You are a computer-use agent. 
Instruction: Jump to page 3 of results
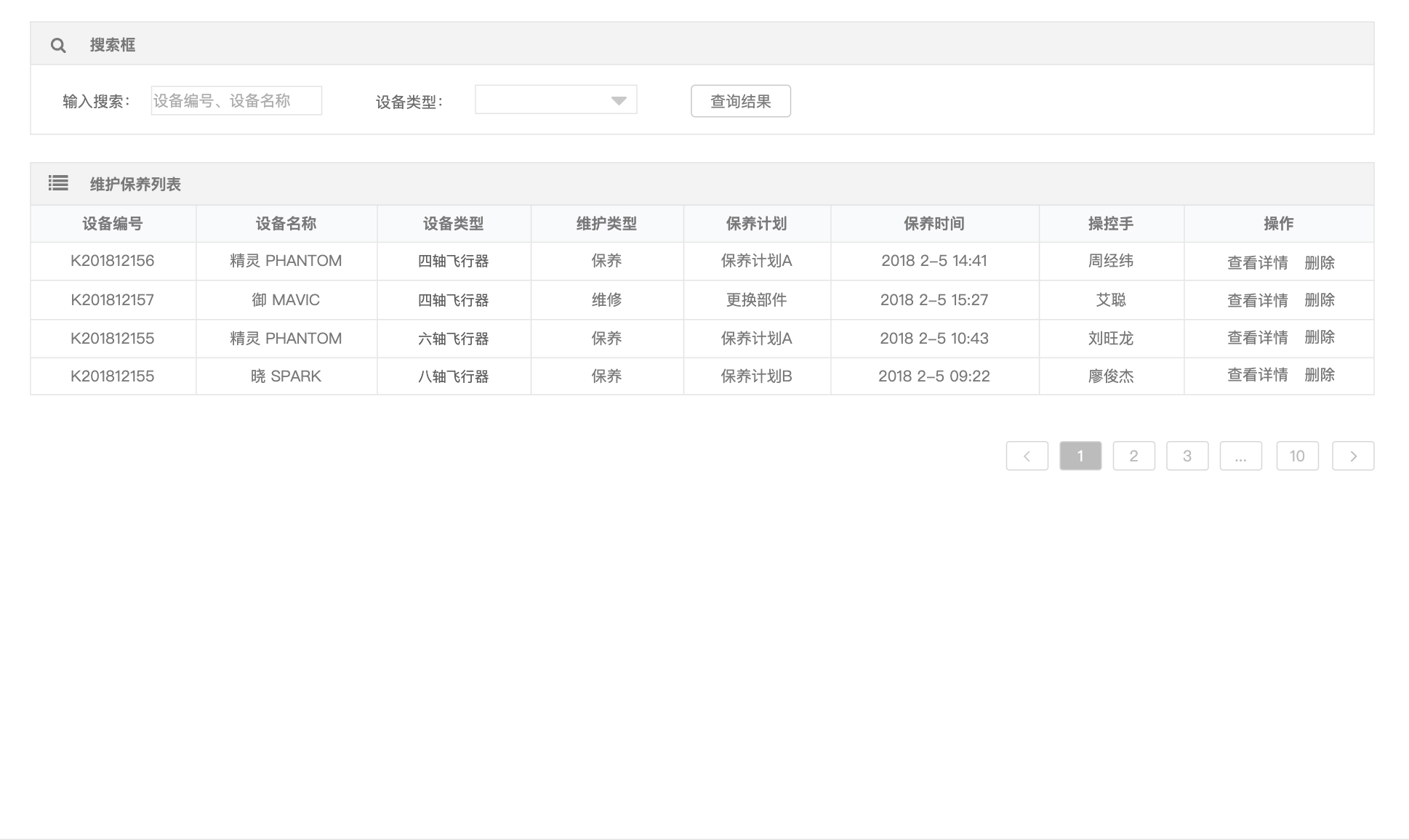(1187, 456)
